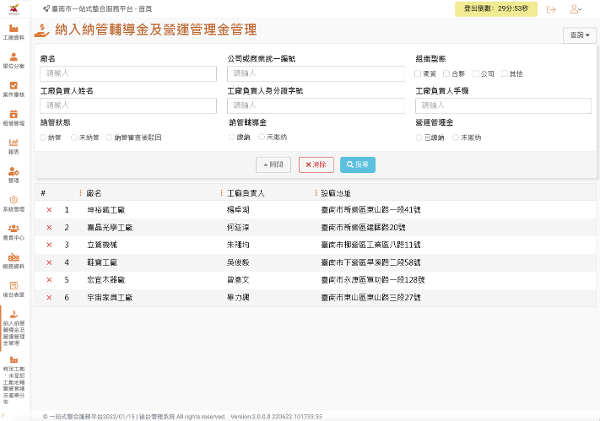Select 已繳納 radio under 營運管理金
Viewport: 600px width, 421px height.
(x=419, y=137)
